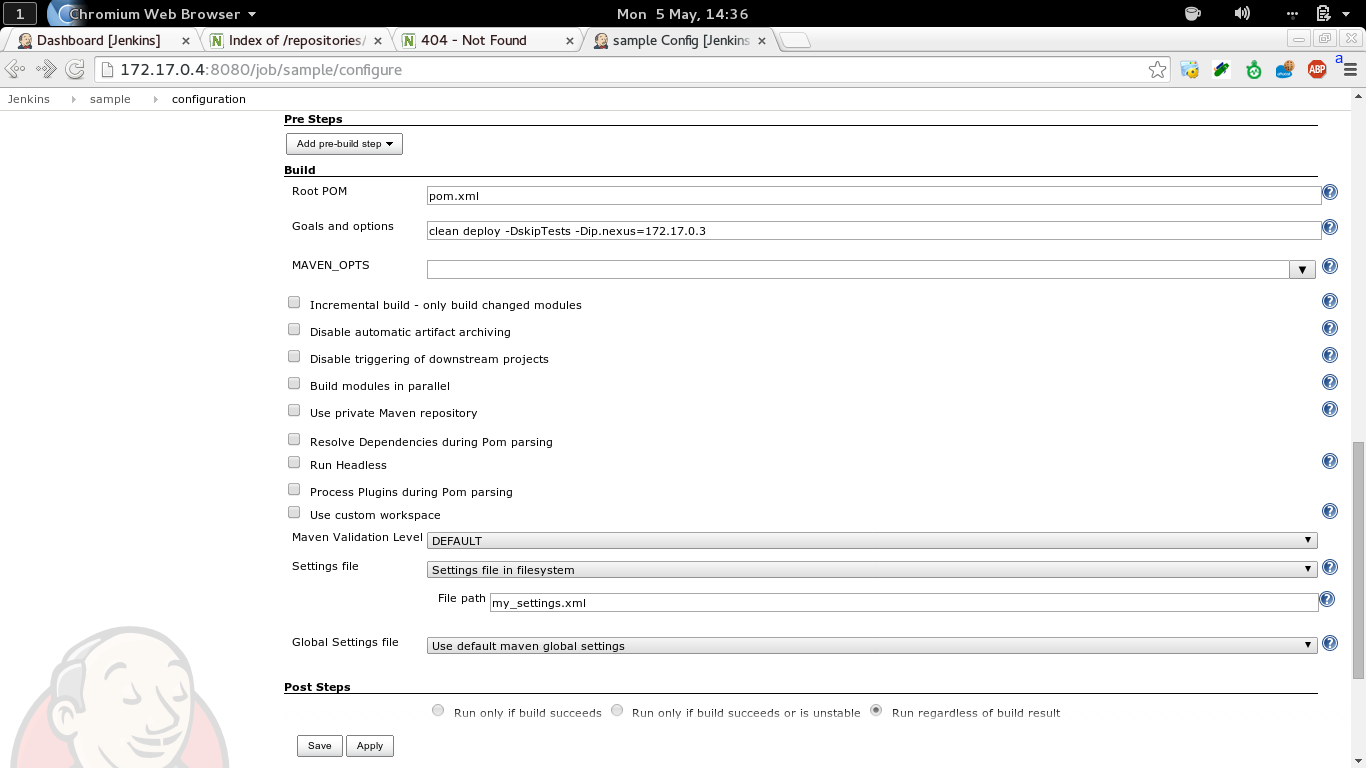Enable Build modules in parallel
Image resolution: width=1366 pixels, height=768 pixels.
click(x=294, y=383)
